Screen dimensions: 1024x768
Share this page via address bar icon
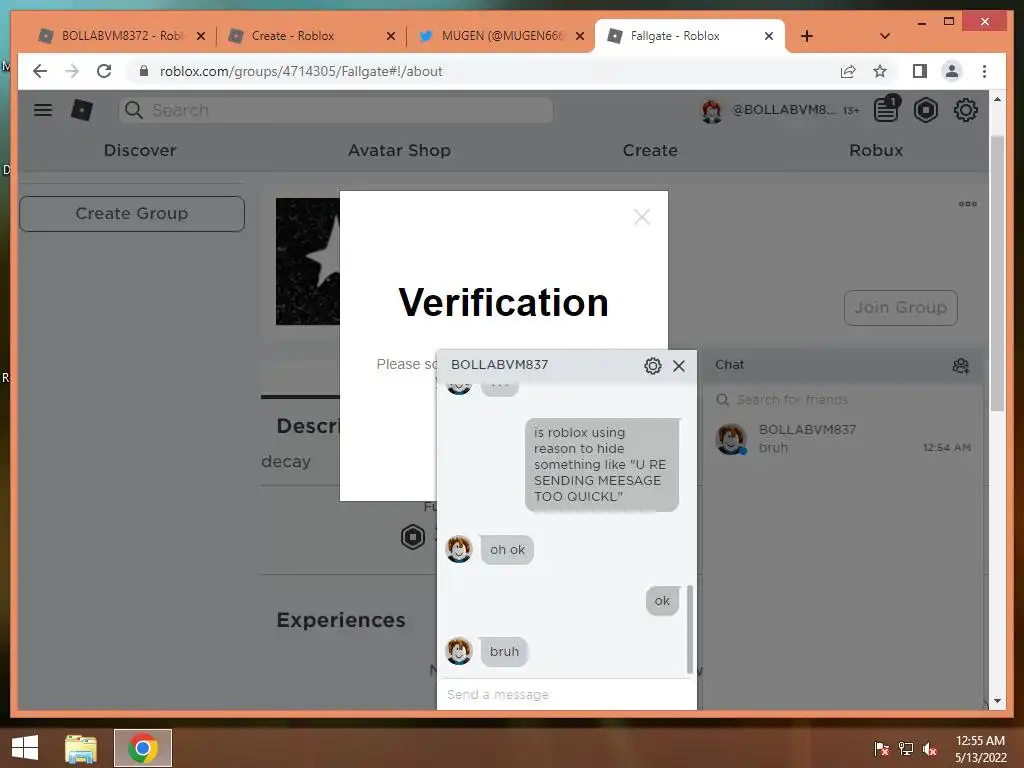[848, 71]
